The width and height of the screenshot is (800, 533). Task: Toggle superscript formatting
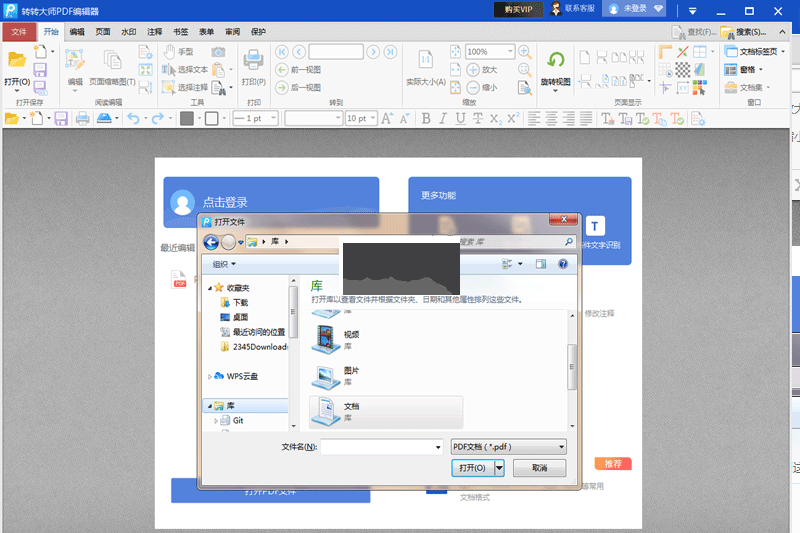tap(513, 119)
